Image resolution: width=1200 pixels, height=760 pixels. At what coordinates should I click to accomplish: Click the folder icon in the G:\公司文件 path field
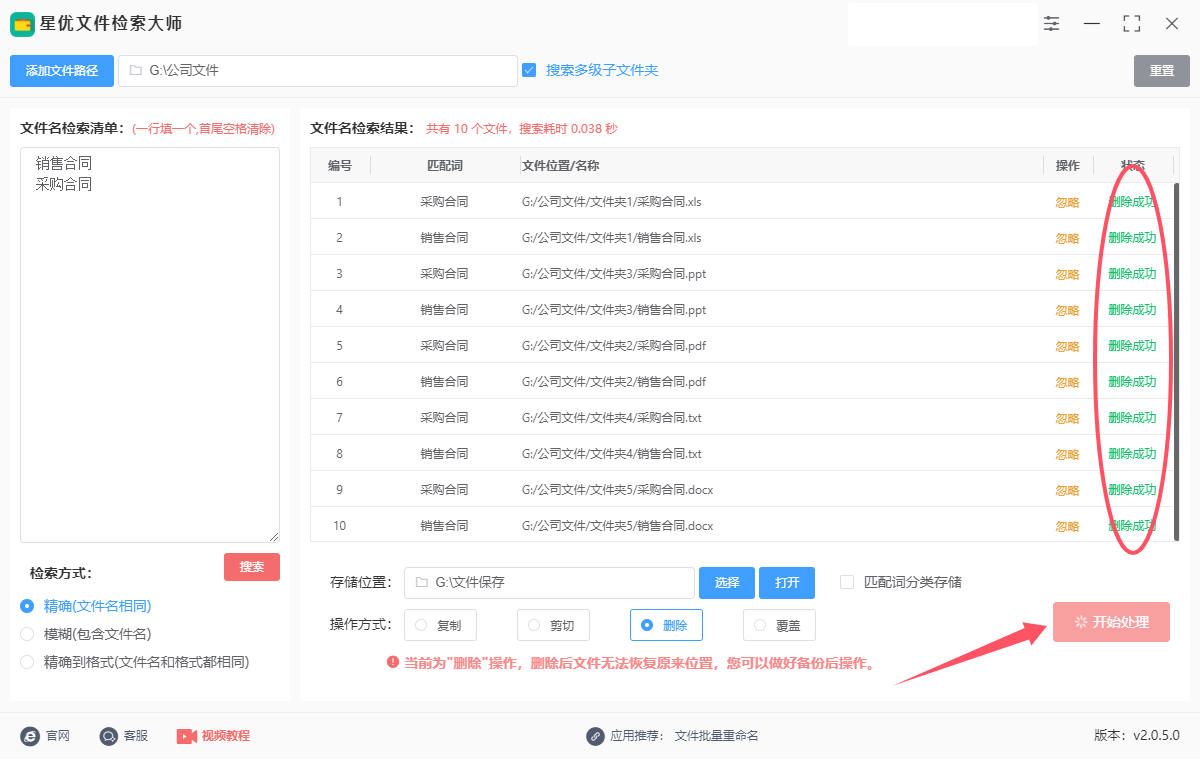click(136, 71)
